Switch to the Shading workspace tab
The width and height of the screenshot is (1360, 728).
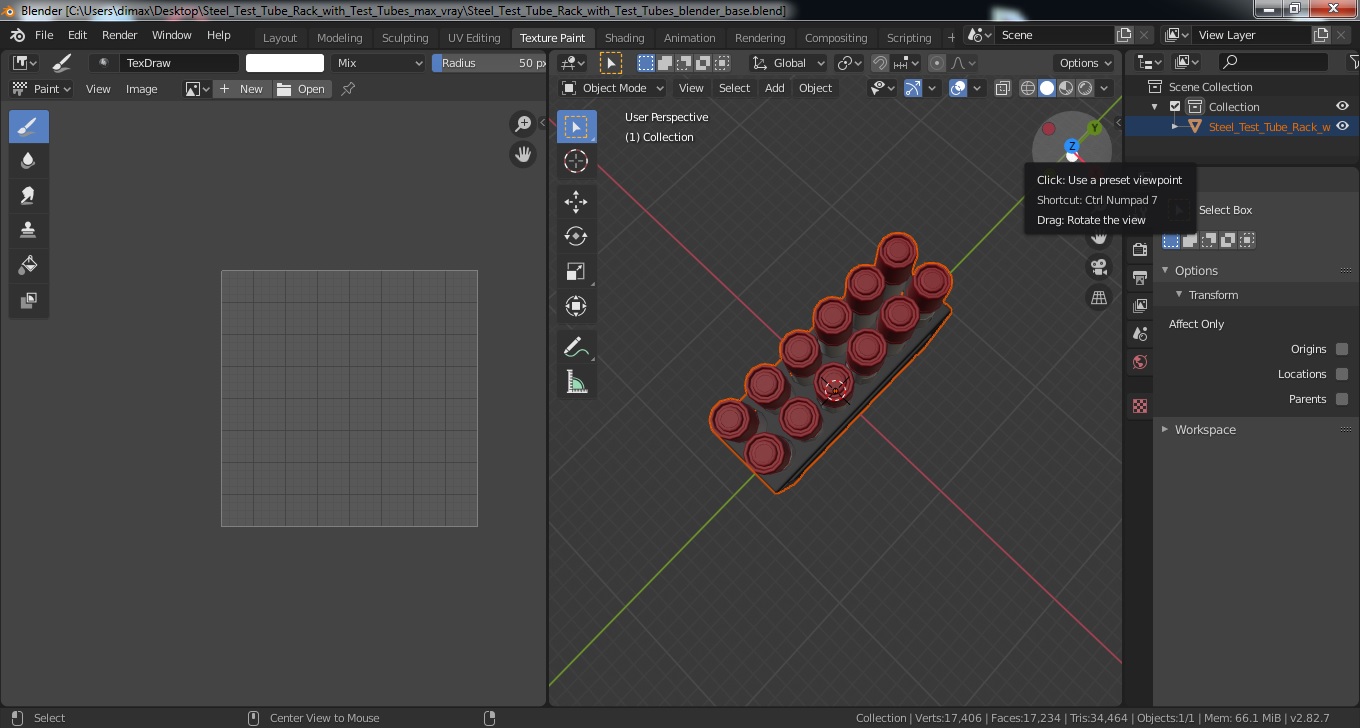coord(624,38)
